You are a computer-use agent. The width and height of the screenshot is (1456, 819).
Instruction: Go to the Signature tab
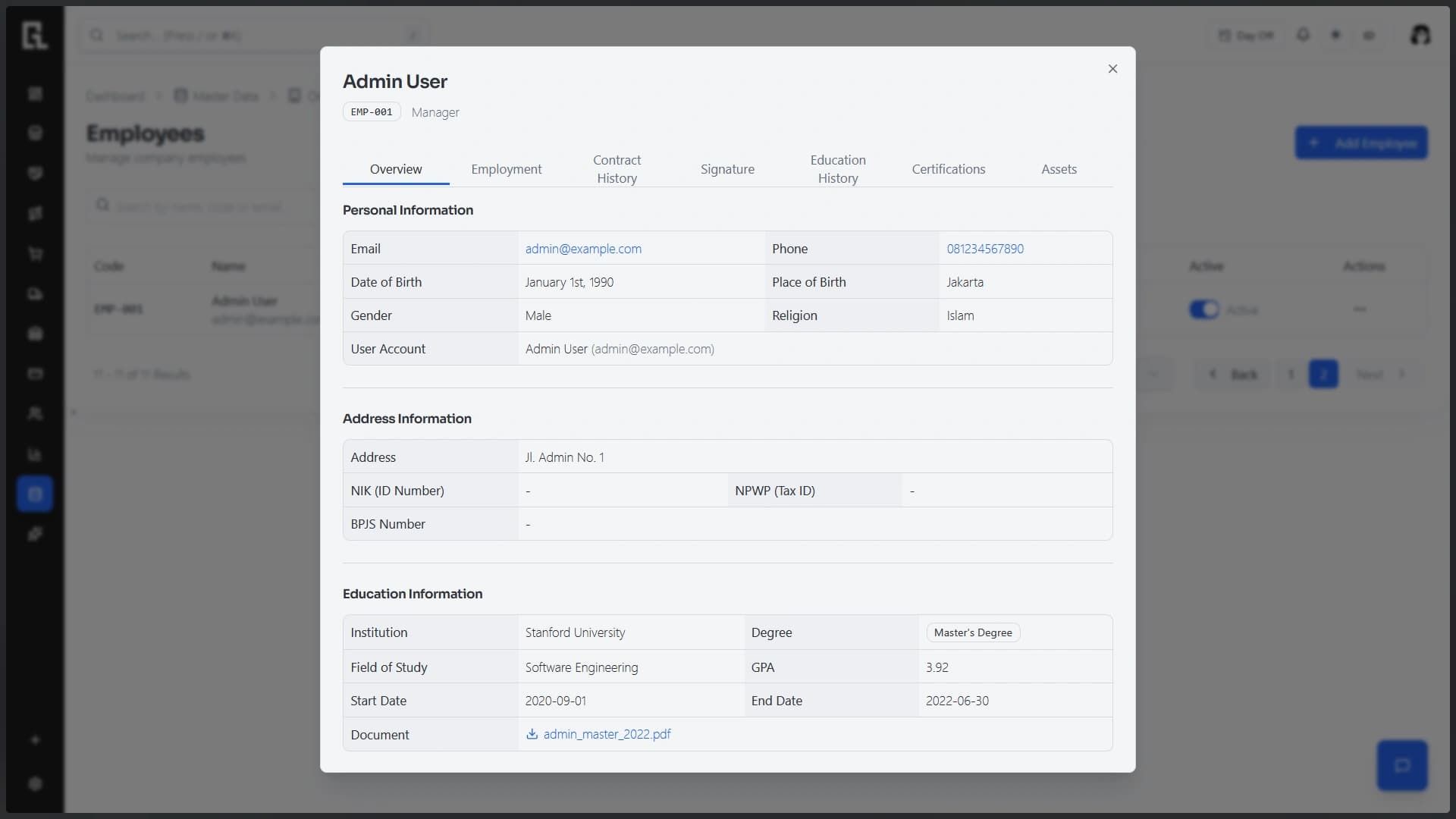(x=727, y=169)
